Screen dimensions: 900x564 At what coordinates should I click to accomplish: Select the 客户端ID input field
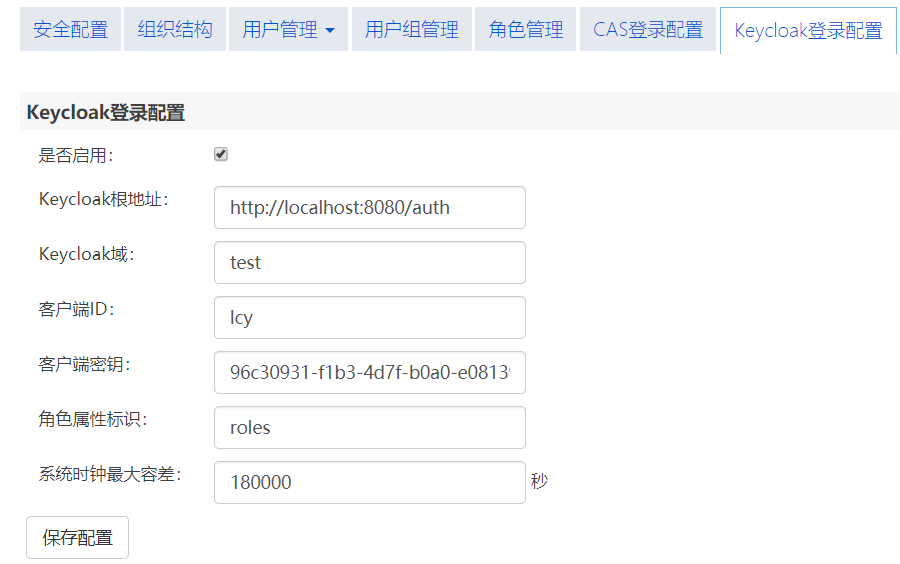coord(369,318)
